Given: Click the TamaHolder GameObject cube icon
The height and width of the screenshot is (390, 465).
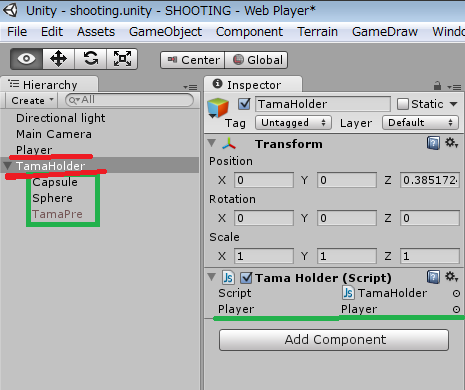Looking at the screenshot, I should pos(218,108).
